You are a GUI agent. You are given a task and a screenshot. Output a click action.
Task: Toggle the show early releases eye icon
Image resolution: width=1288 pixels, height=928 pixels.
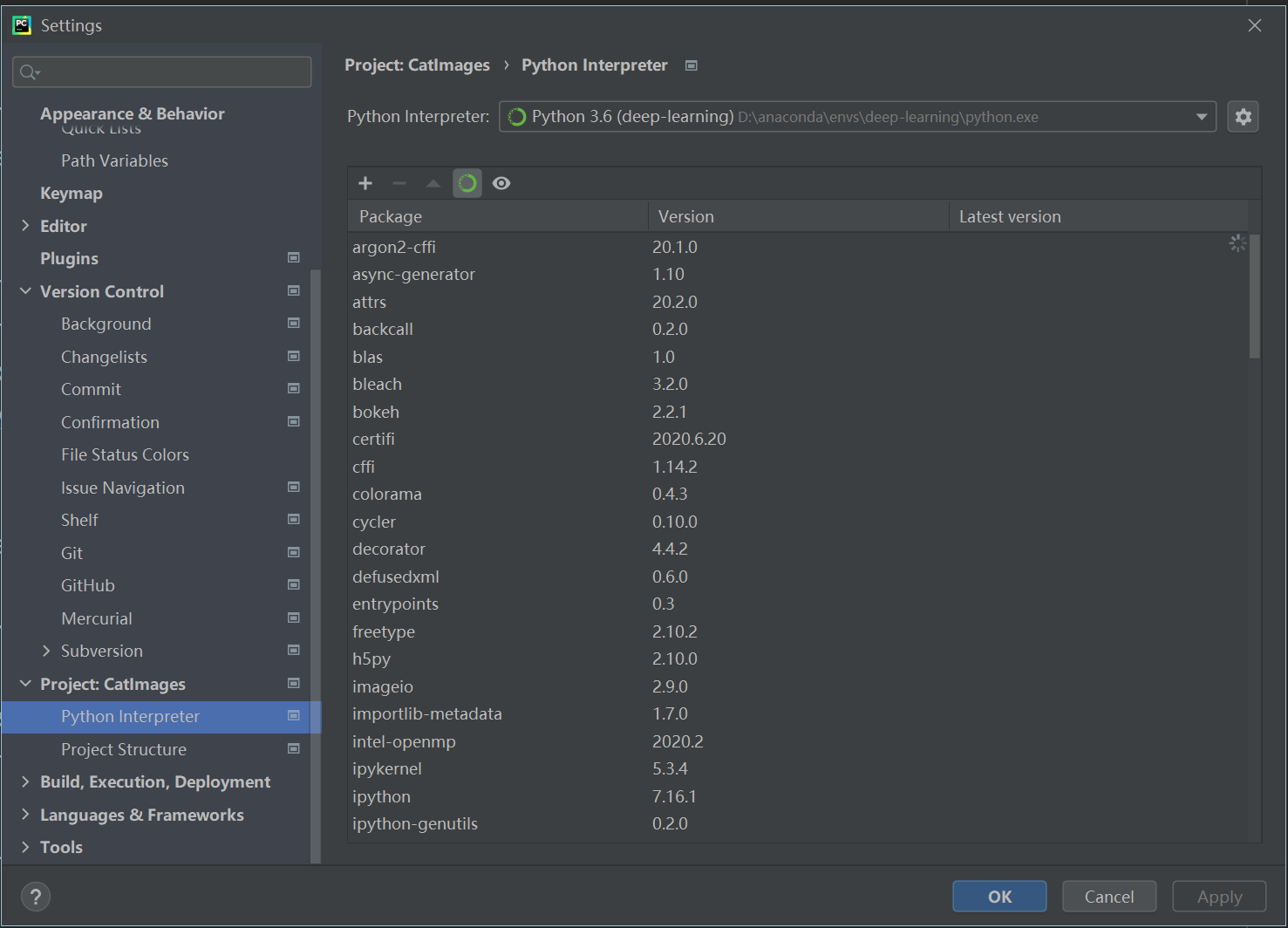click(x=501, y=183)
